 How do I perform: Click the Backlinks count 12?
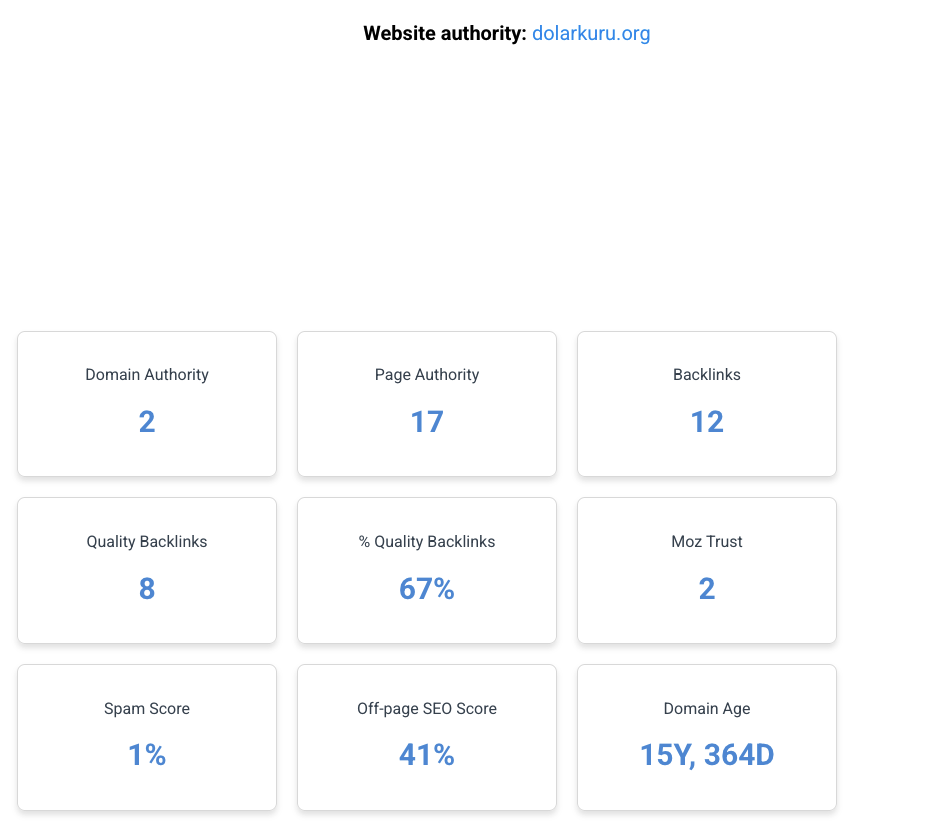coord(707,422)
